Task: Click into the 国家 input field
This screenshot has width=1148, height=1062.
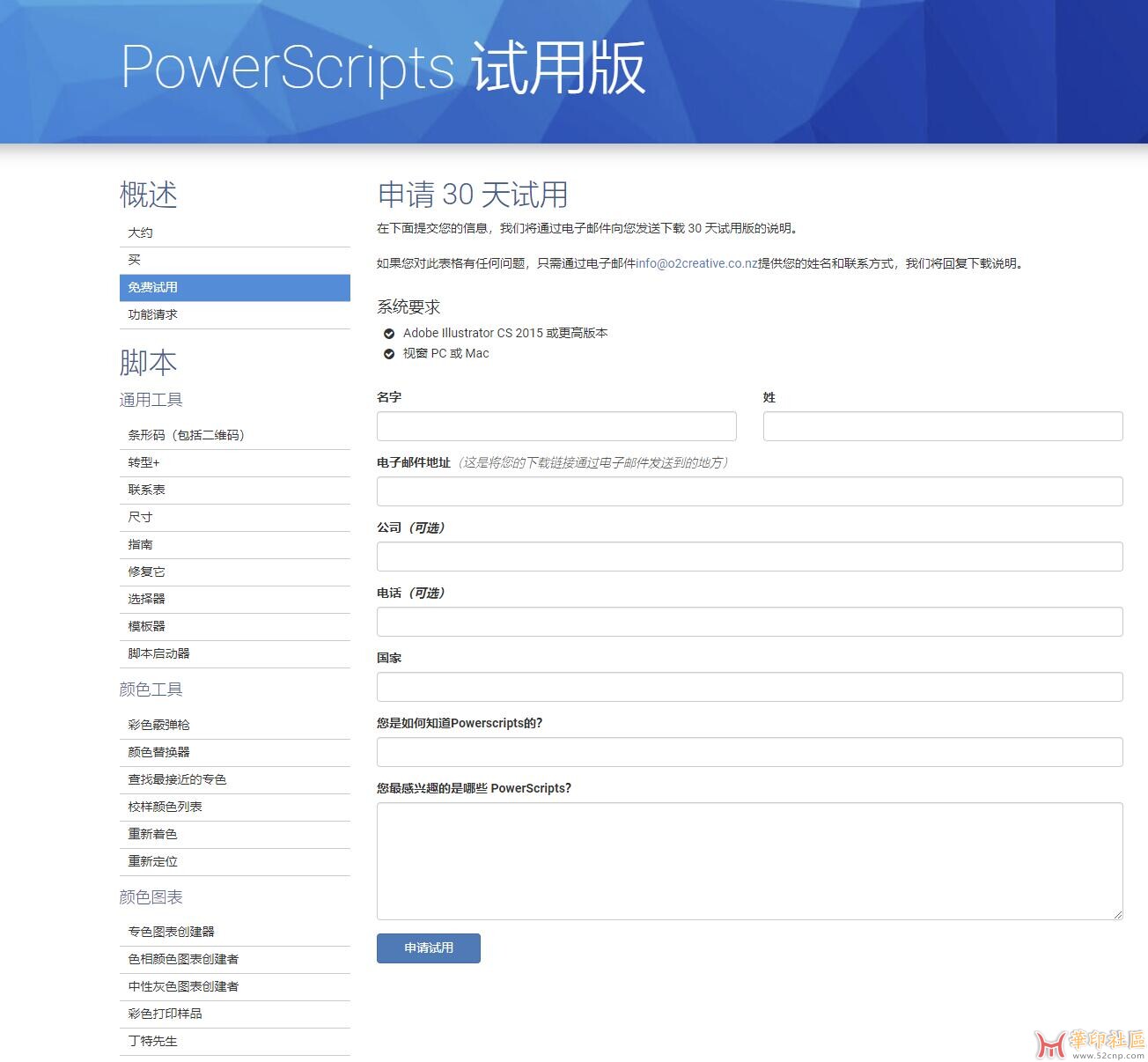Action: click(750, 687)
